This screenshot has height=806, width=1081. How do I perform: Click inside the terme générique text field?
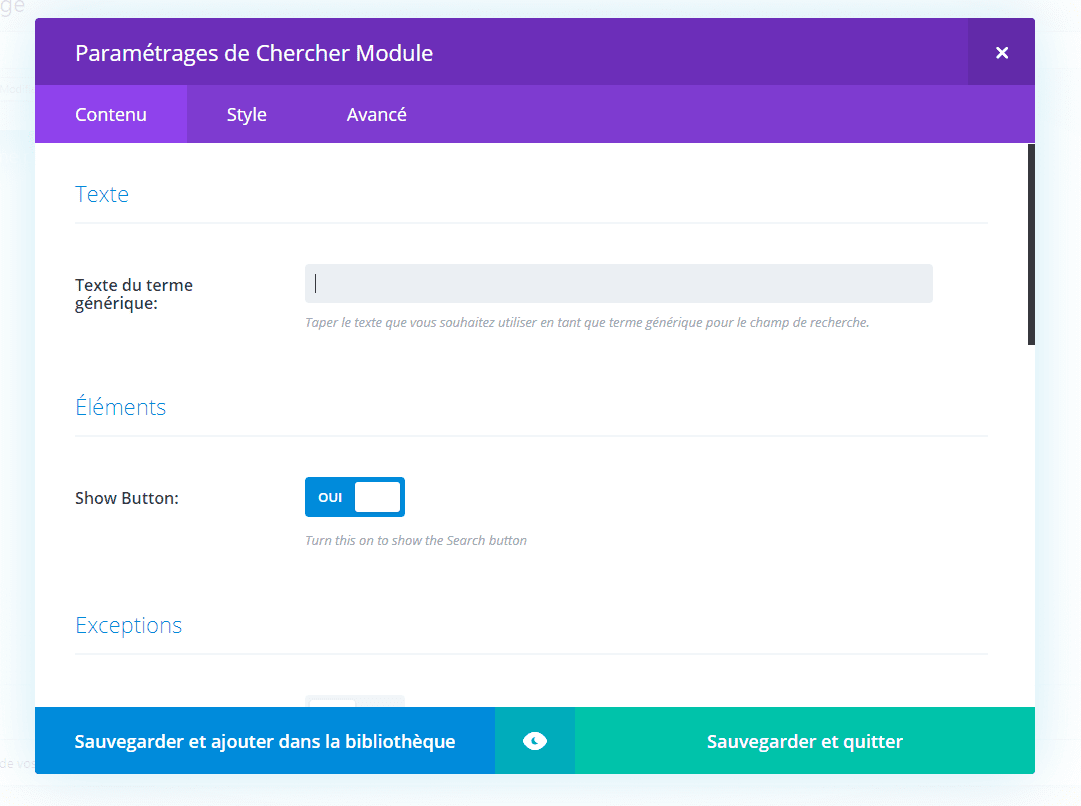point(618,283)
